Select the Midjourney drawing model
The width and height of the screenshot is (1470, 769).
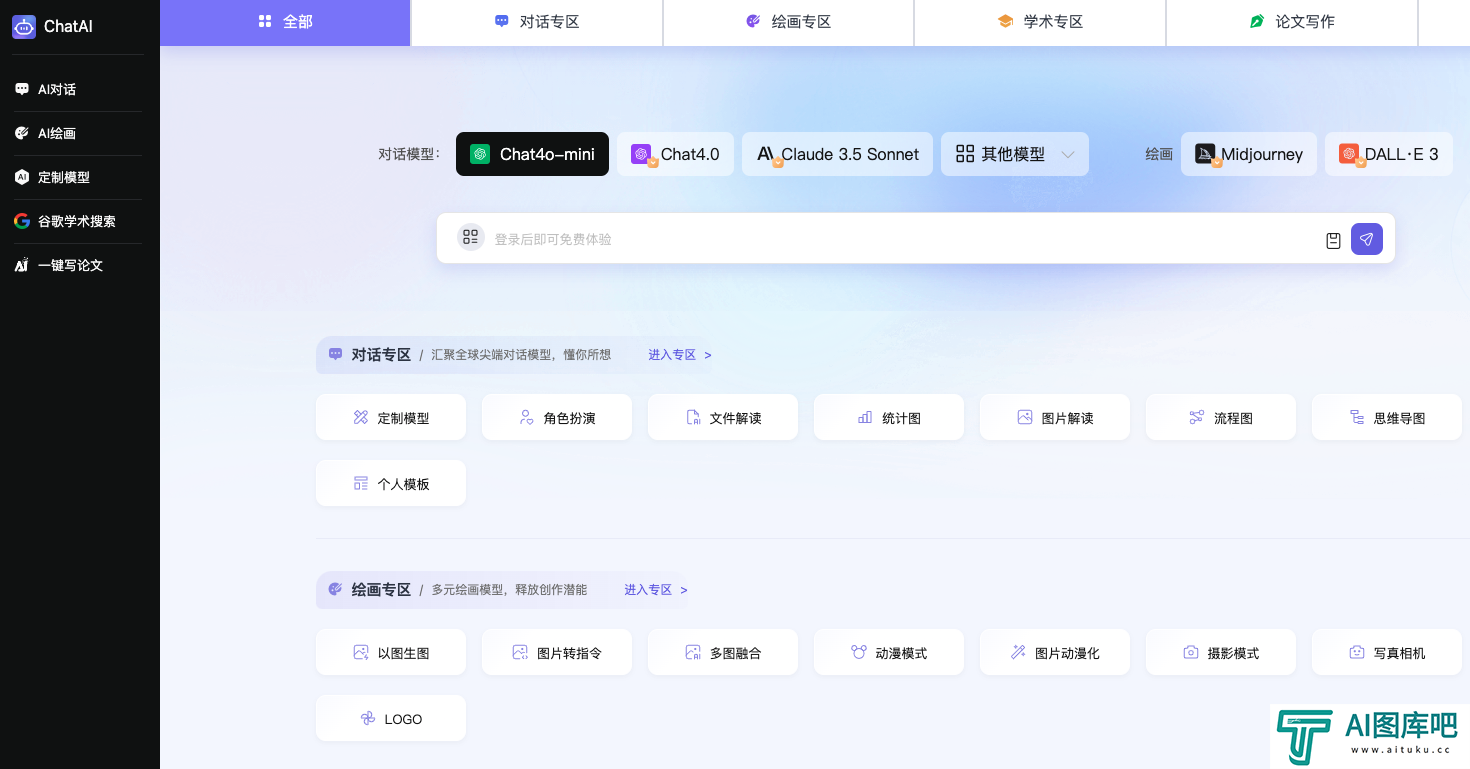click(1249, 154)
